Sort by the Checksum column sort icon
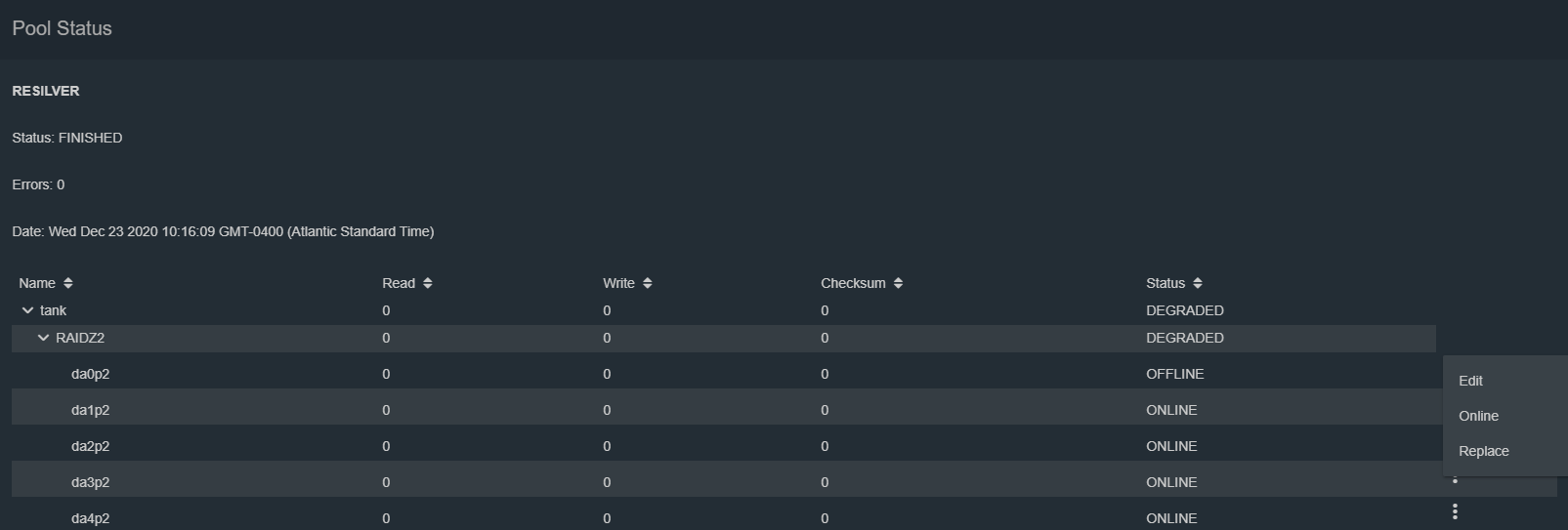This screenshot has height=530, width=1568. point(899,283)
